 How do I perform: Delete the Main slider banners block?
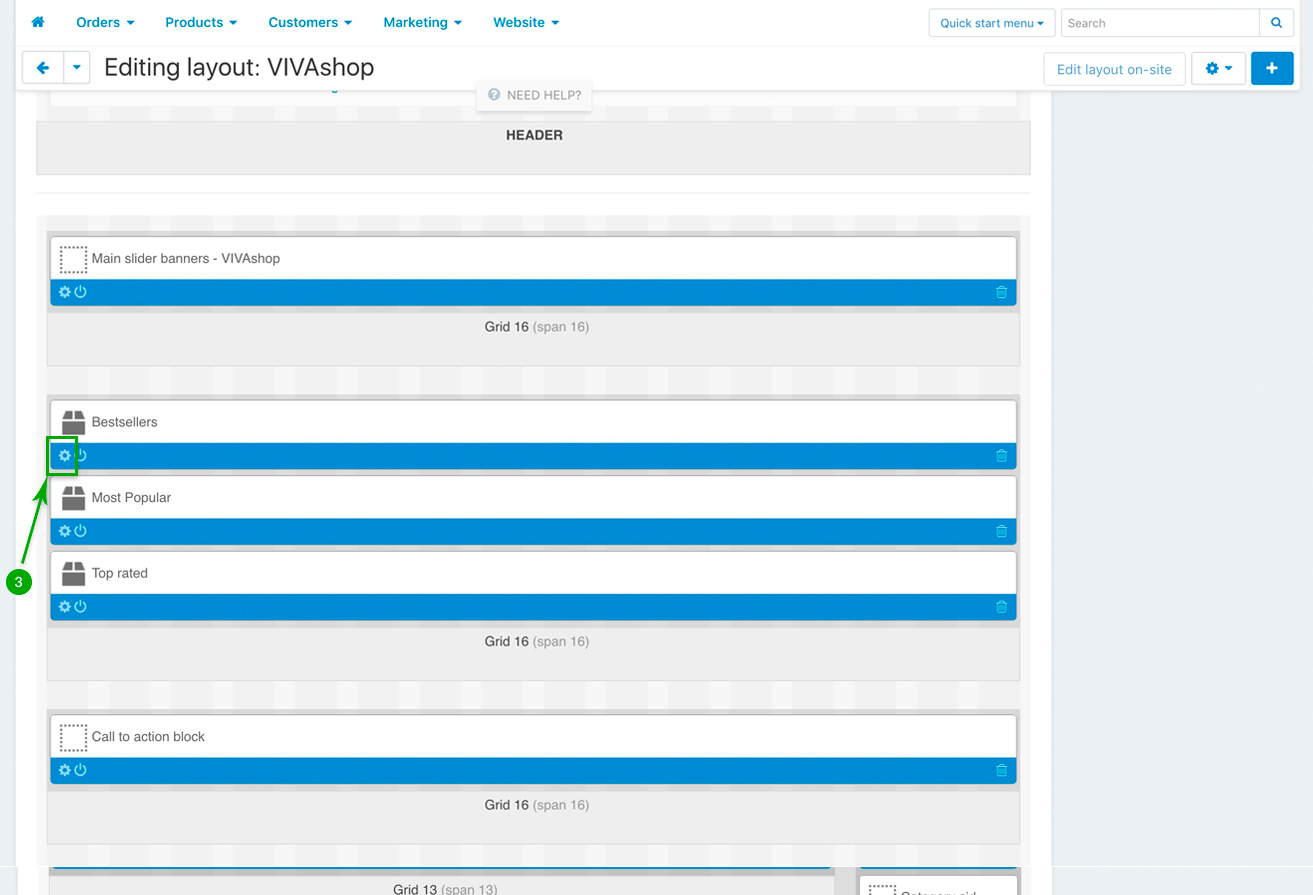tap(1001, 292)
